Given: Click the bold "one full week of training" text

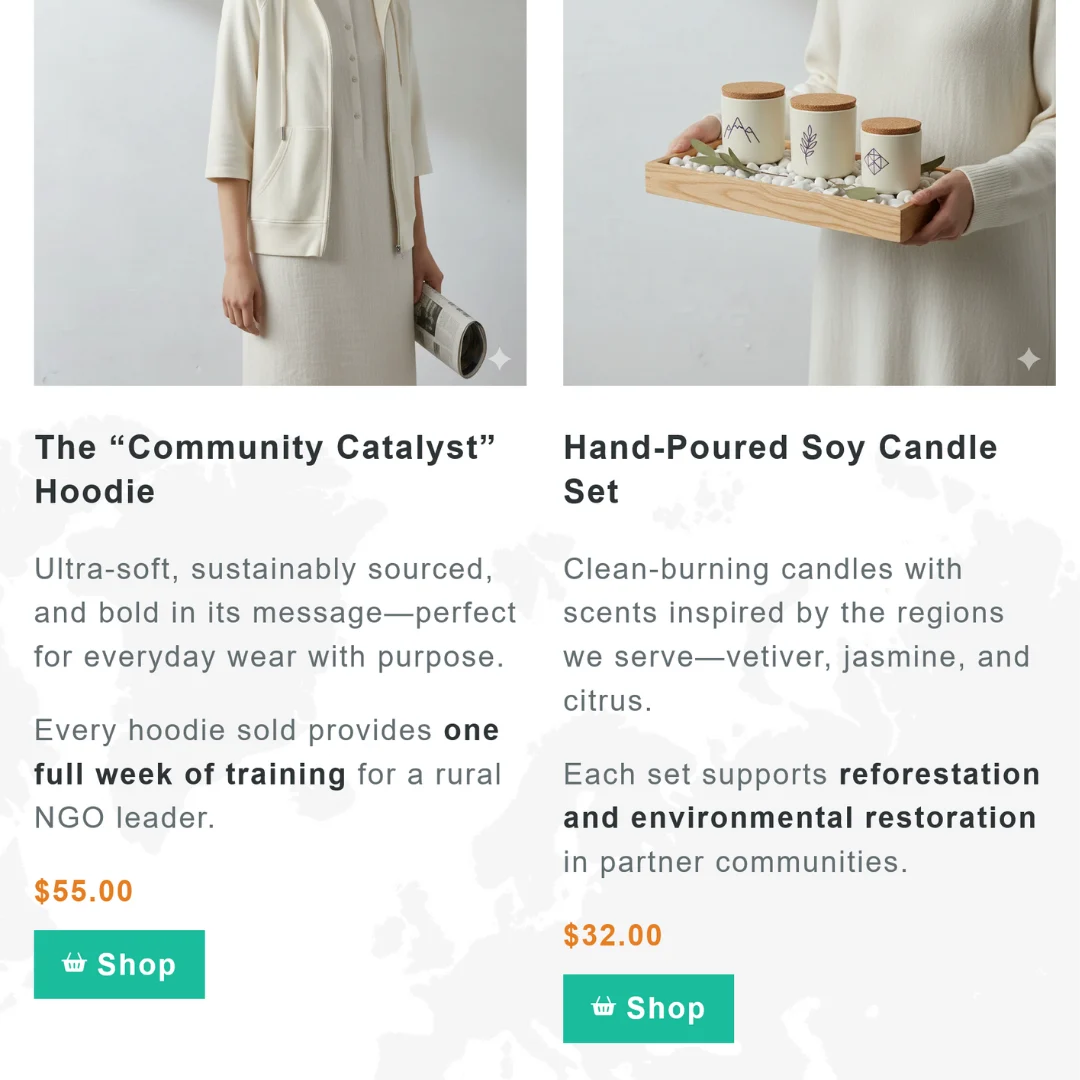Looking at the screenshot, I should [x=190, y=774].
